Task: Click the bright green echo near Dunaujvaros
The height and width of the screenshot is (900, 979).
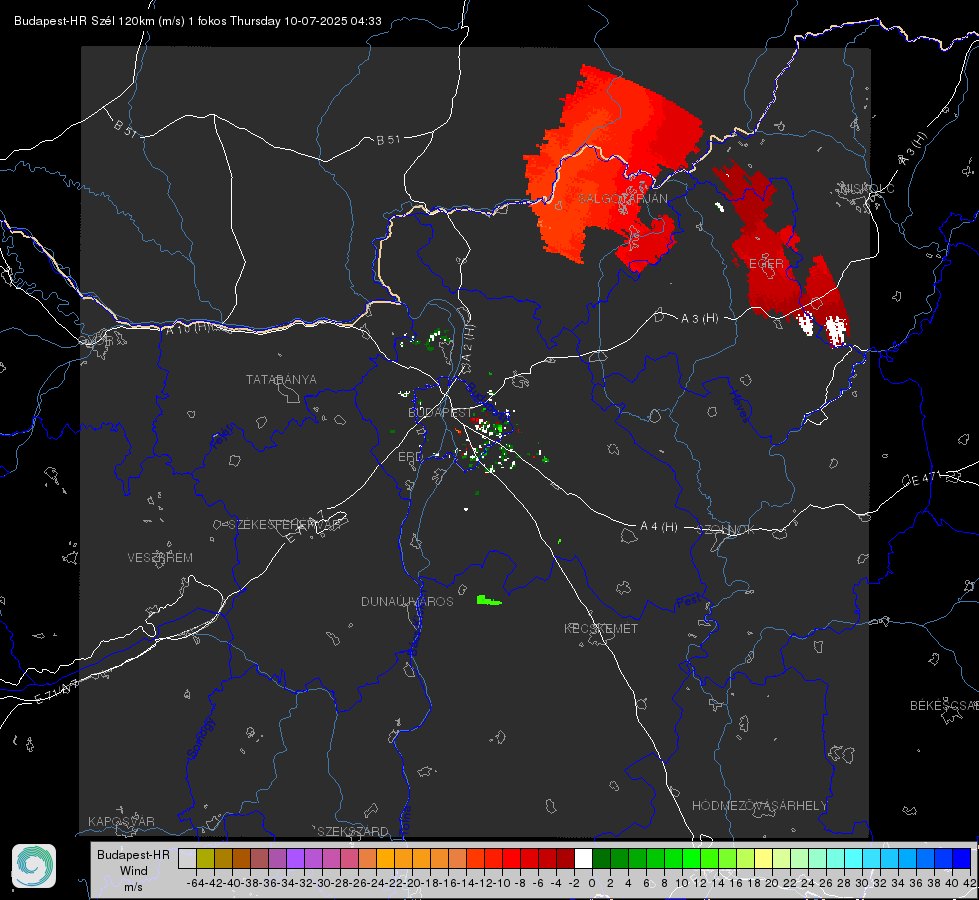Action: coord(489,601)
